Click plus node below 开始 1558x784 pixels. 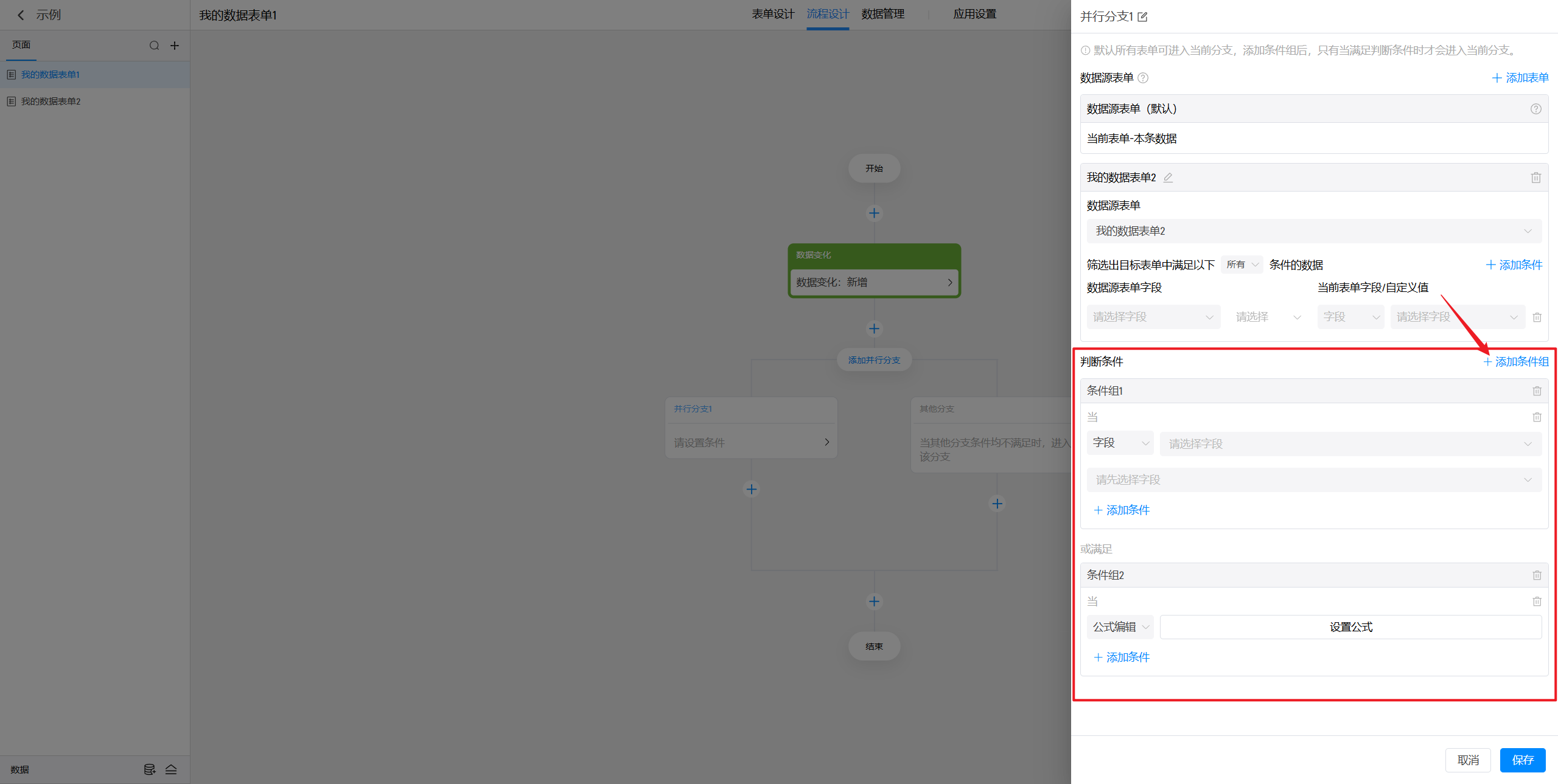[874, 213]
